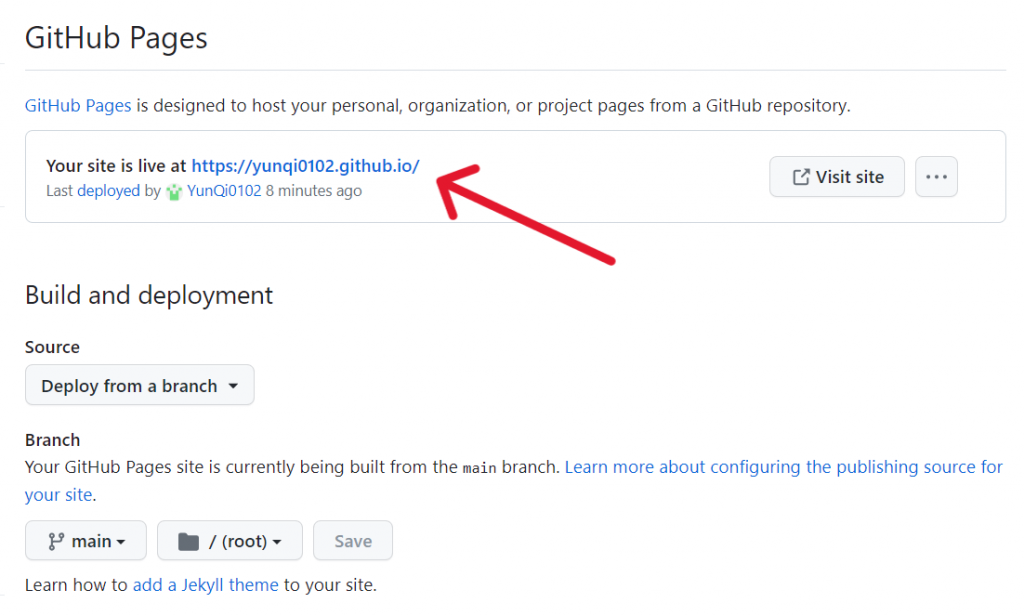Click the GitHub Pages page heading
Viewport: 1024px width, 616px height.
coord(116,39)
